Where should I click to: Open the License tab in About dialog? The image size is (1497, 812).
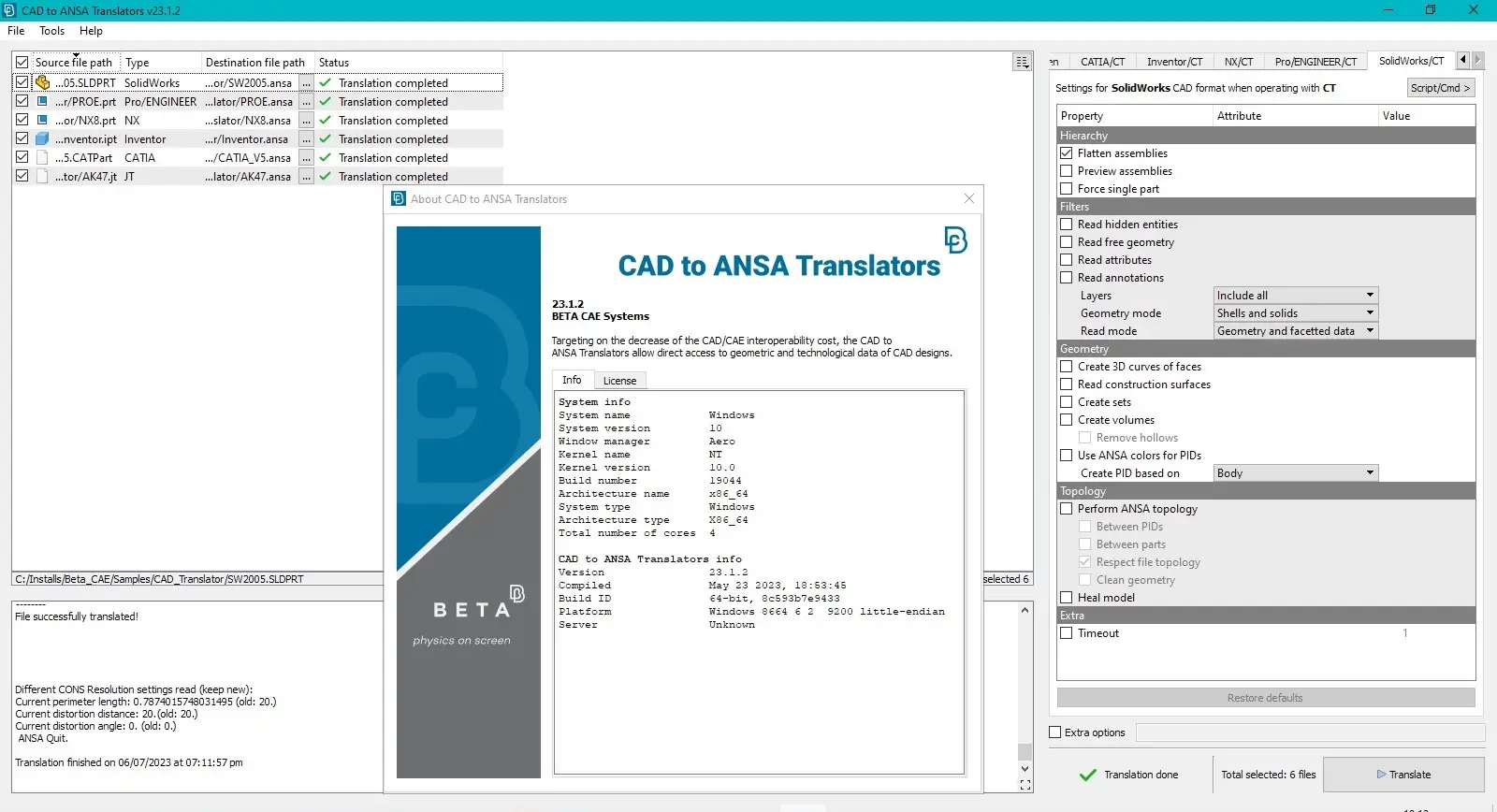pyautogui.click(x=619, y=381)
